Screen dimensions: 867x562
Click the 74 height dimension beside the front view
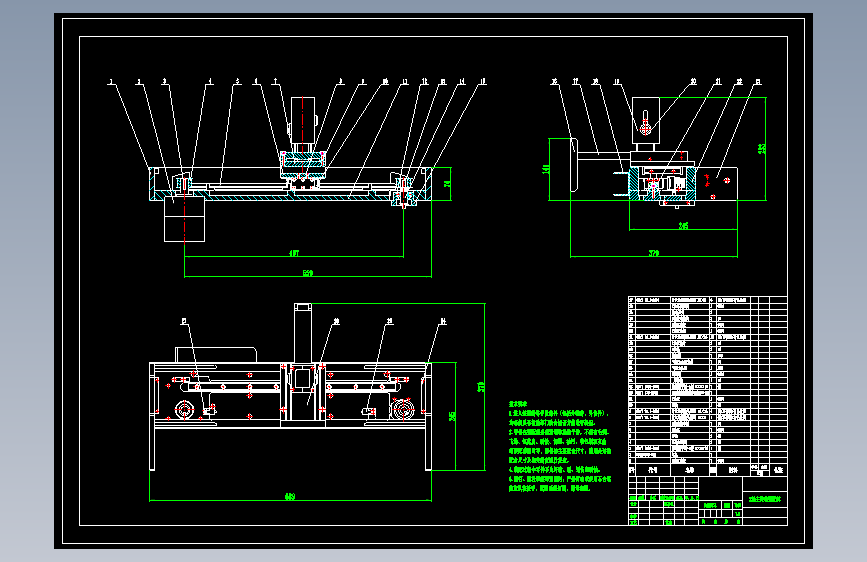447,184
